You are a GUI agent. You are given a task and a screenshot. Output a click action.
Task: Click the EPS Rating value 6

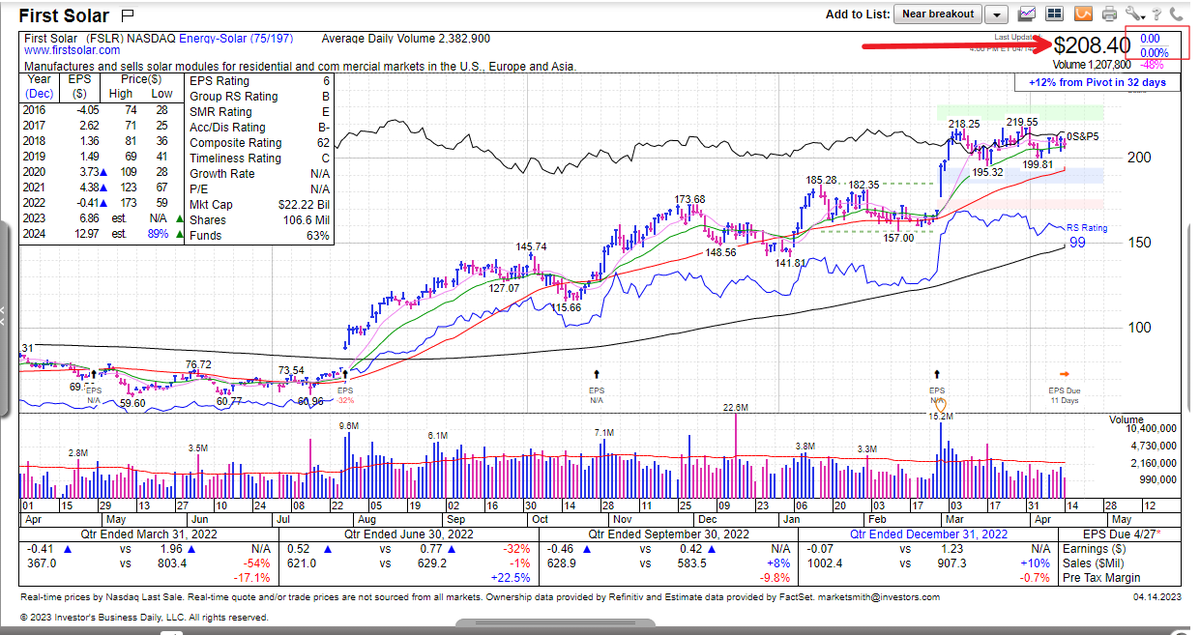(x=326, y=81)
